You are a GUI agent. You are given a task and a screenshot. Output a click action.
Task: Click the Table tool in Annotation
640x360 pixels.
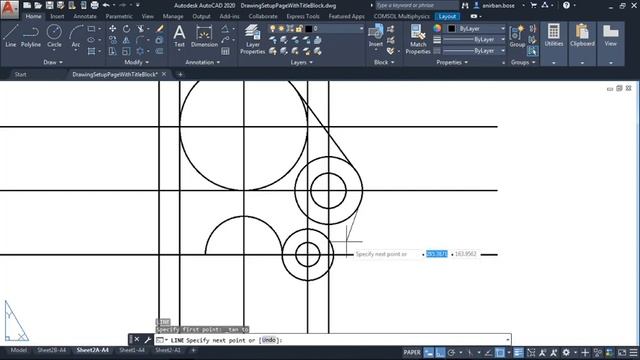(x=225, y=51)
